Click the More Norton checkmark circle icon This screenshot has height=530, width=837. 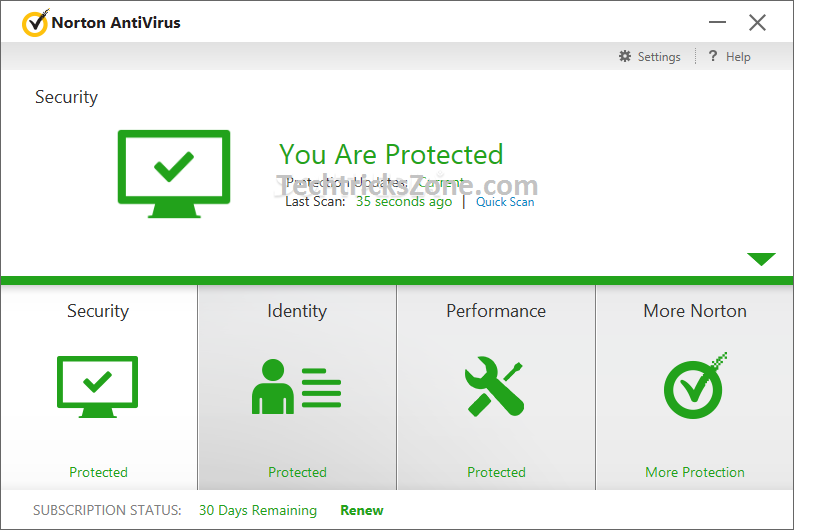pyautogui.click(x=695, y=385)
